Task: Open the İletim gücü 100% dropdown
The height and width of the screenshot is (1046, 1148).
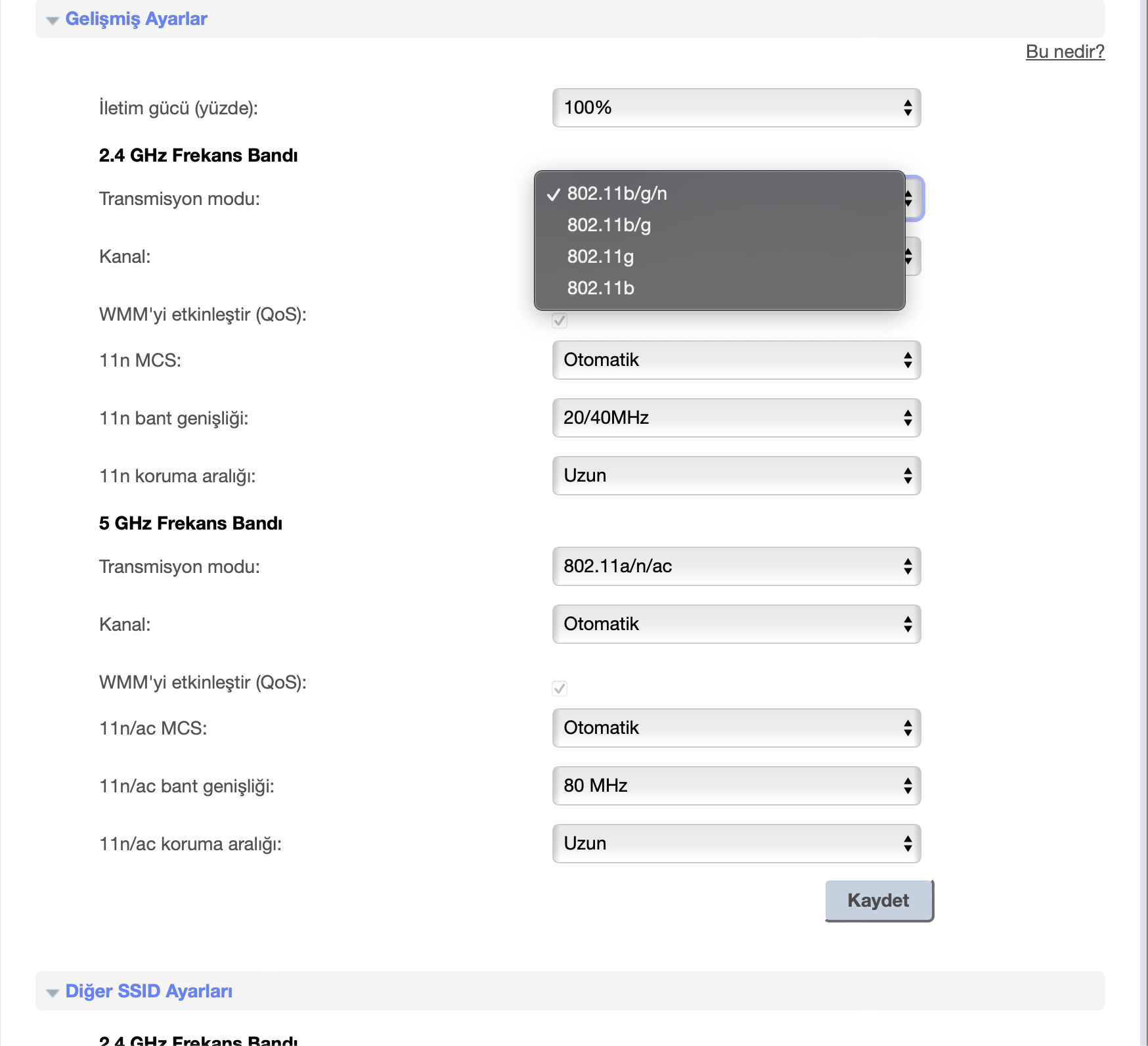Action: (x=736, y=108)
